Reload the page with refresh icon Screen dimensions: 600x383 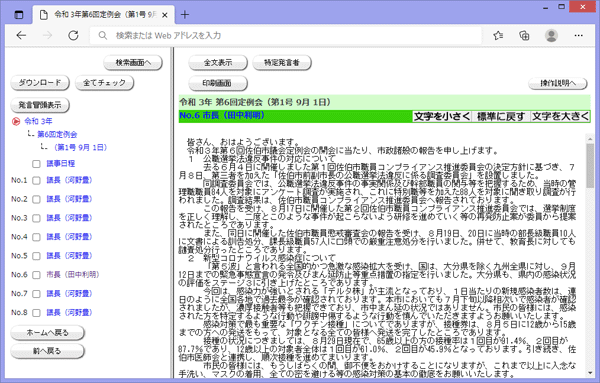[x=73, y=36]
